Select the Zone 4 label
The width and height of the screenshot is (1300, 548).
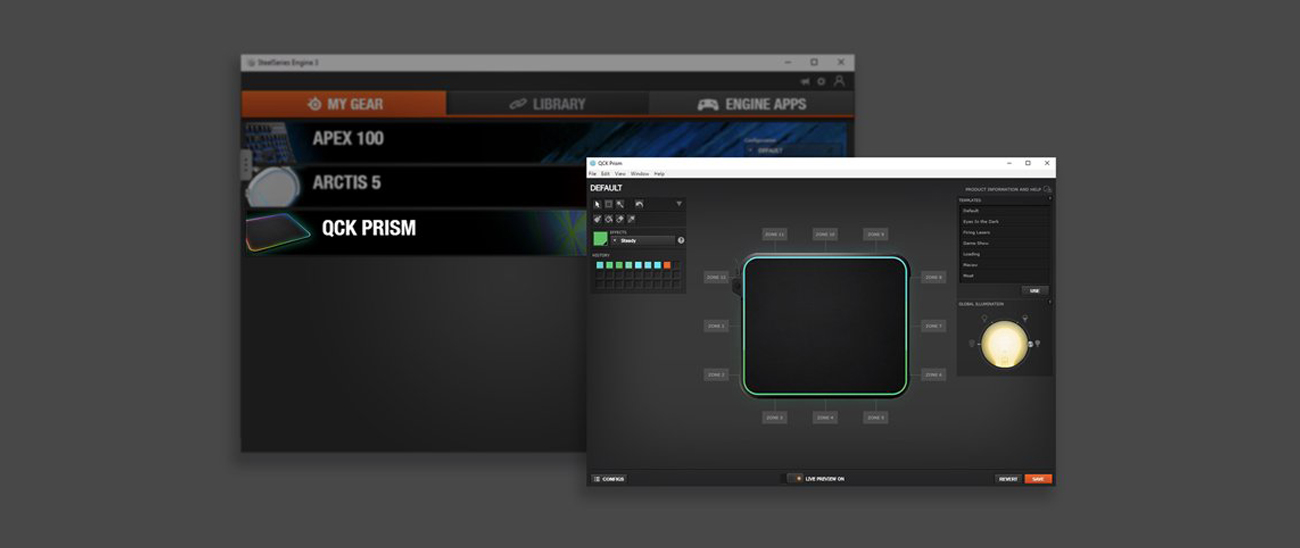tap(825, 417)
